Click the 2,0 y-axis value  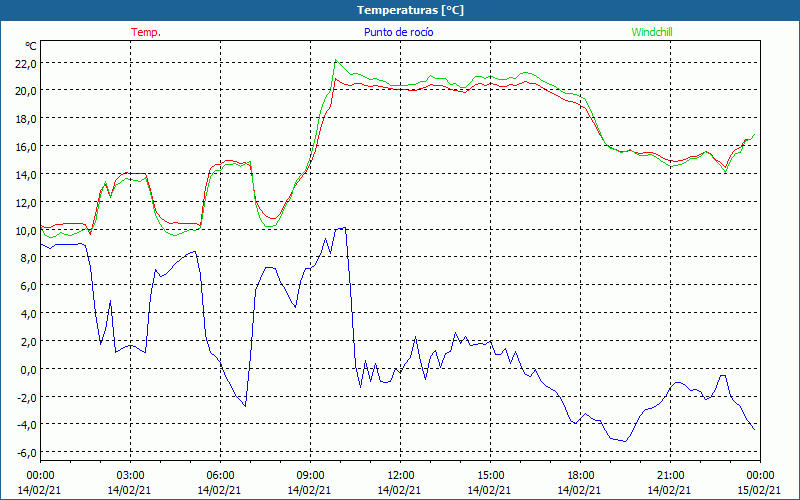[x=29, y=341]
